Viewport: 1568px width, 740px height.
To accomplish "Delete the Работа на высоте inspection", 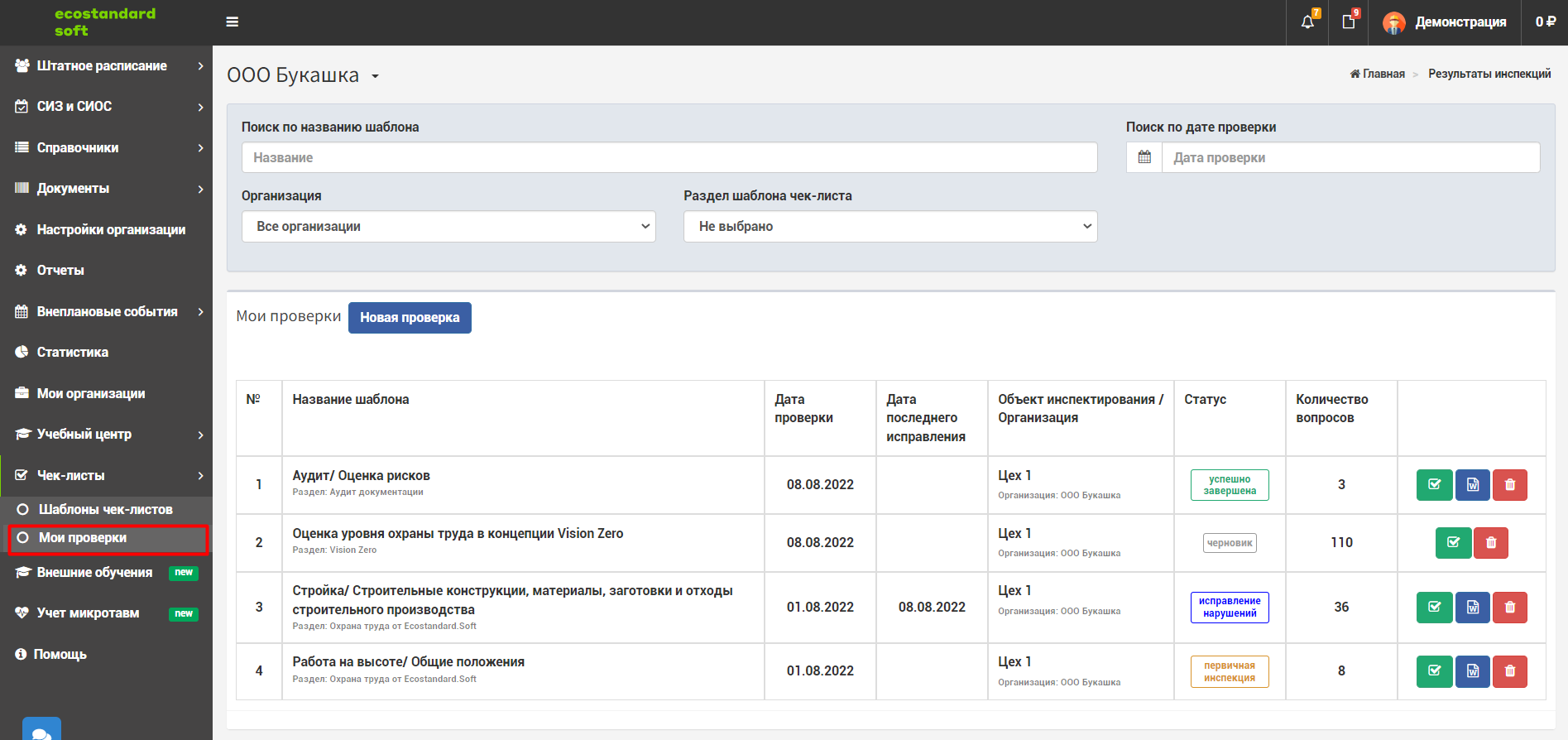I will tap(1510, 671).
